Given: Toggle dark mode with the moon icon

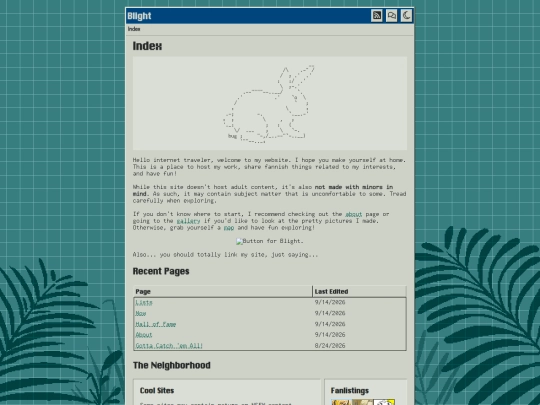Looking at the screenshot, I should pos(406,15).
